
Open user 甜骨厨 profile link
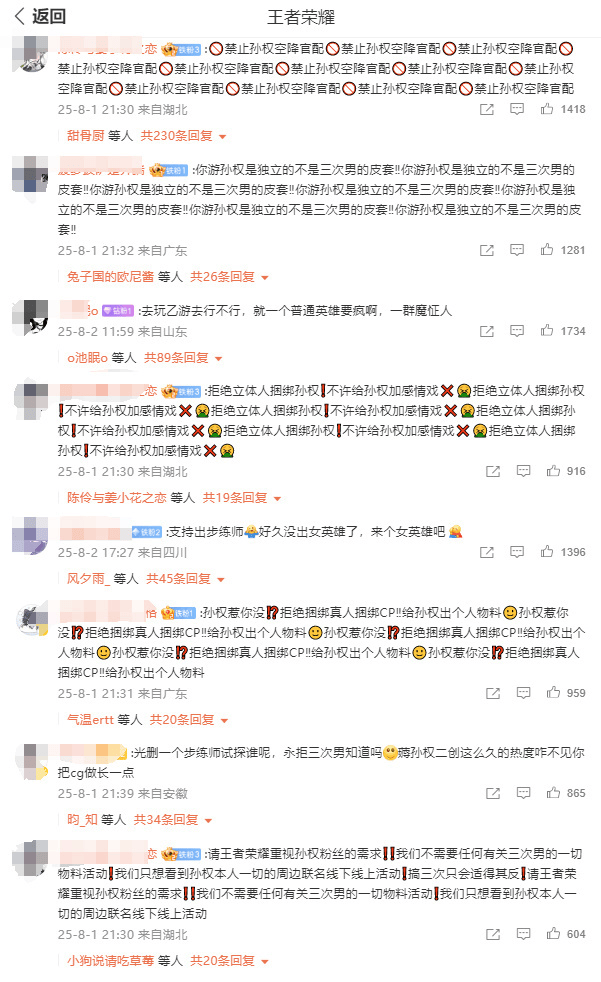85,136
